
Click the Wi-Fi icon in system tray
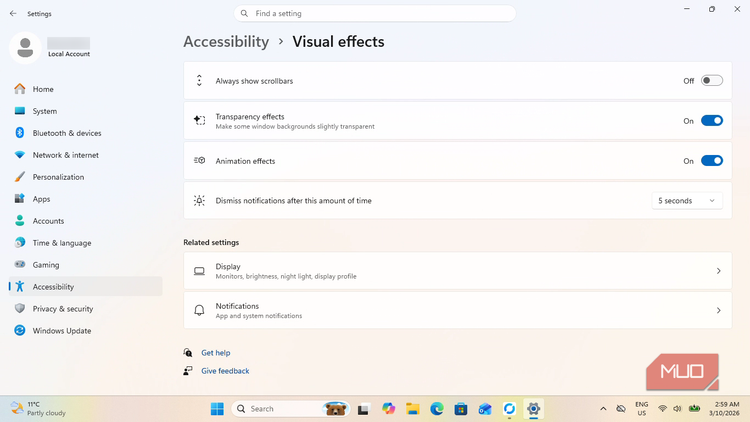tap(662, 409)
